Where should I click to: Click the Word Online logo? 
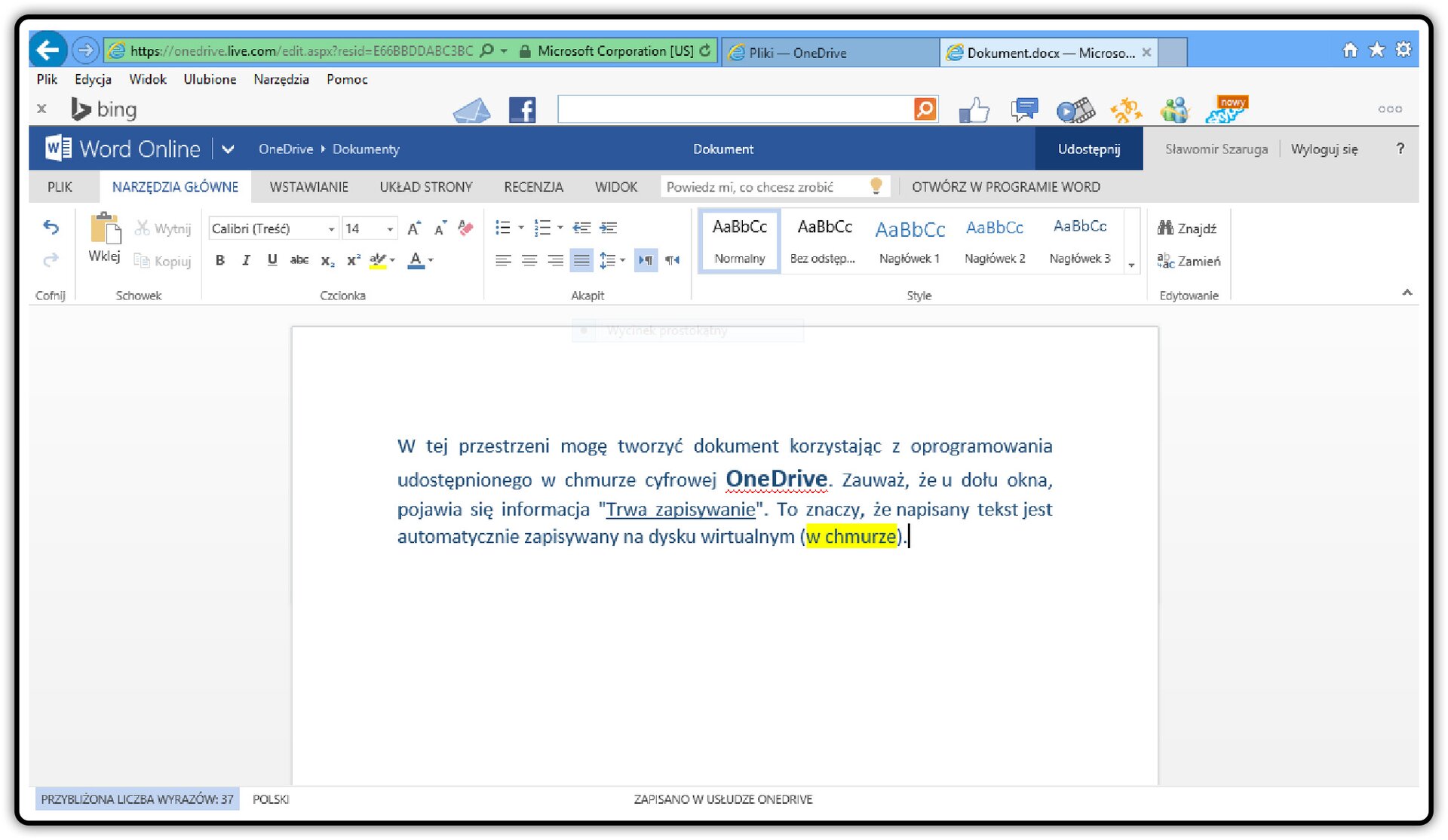pyautogui.click(x=123, y=149)
